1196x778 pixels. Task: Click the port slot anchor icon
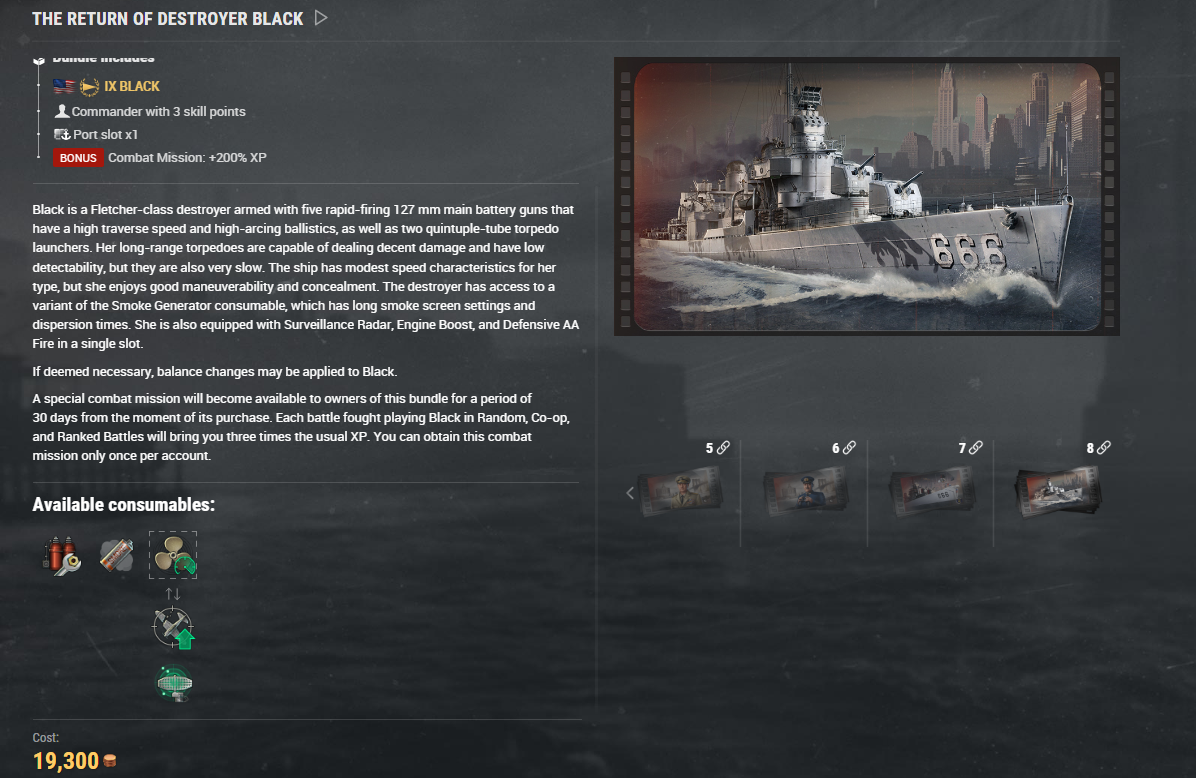pos(62,134)
